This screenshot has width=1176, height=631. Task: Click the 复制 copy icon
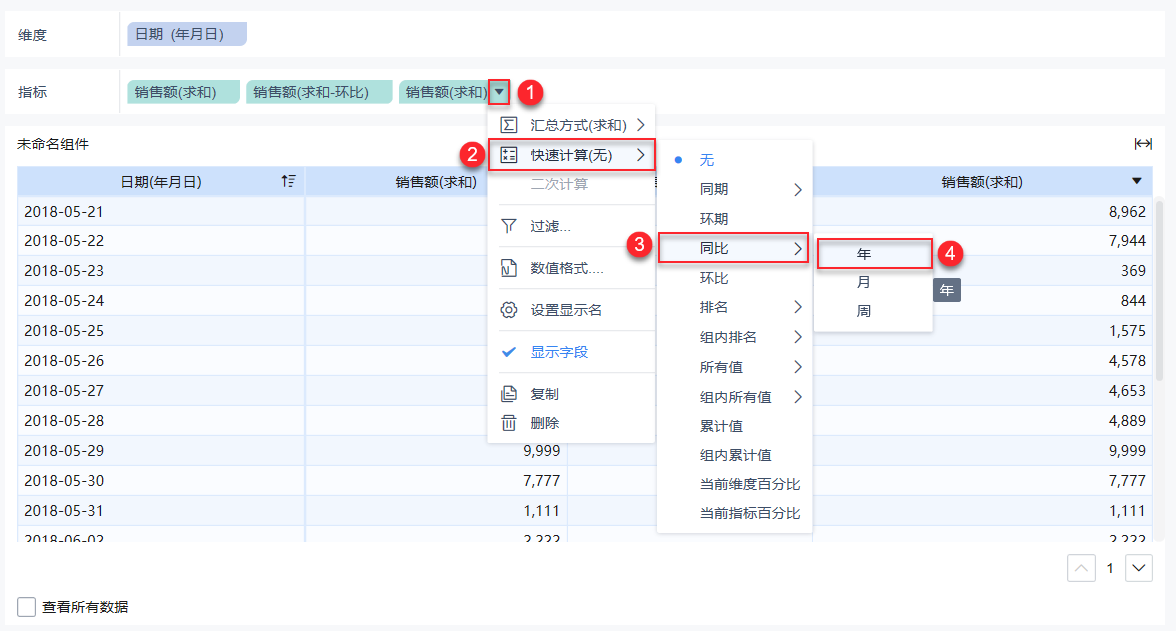pyautogui.click(x=509, y=394)
